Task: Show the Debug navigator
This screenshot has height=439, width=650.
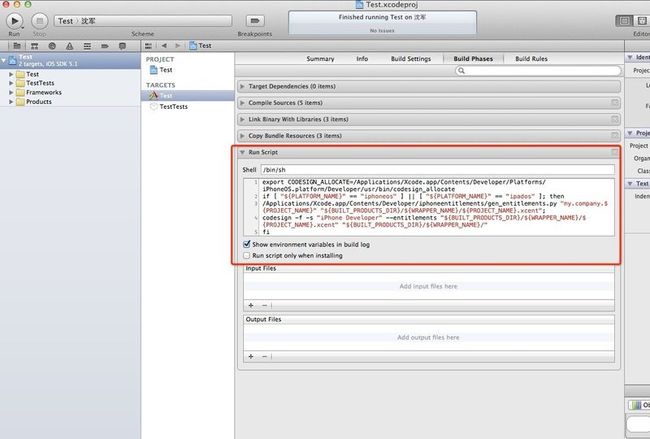Action: point(87,46)
